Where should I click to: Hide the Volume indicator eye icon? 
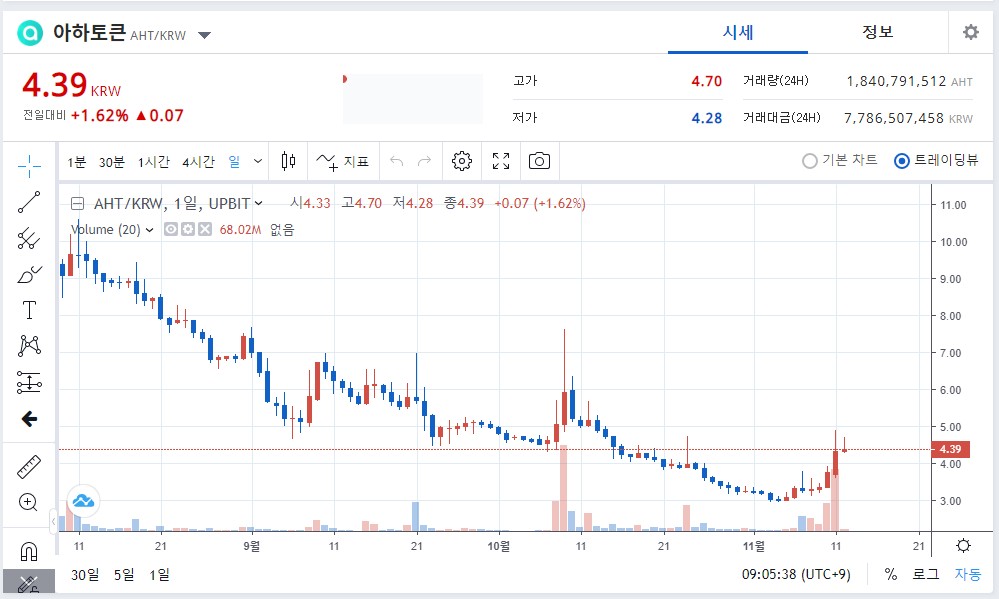point(171,229)
